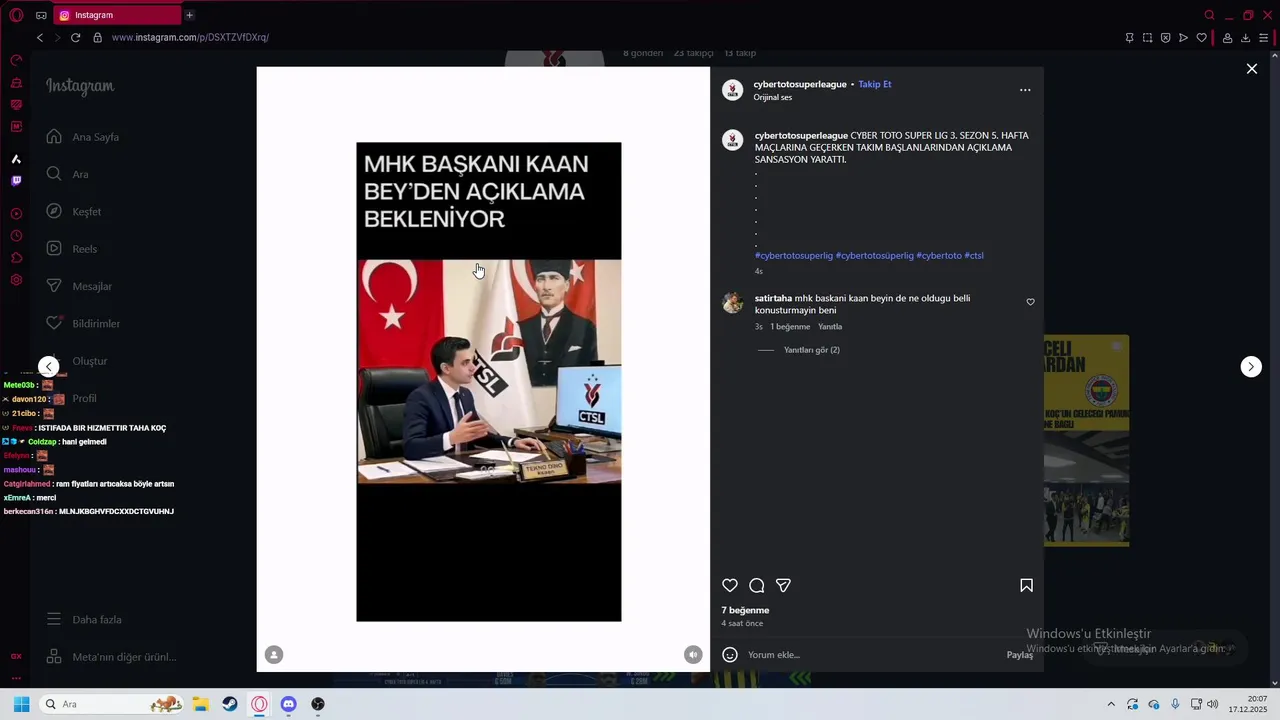
Task: Open browser profile account icon
Action: click(x=1227, y=38)
